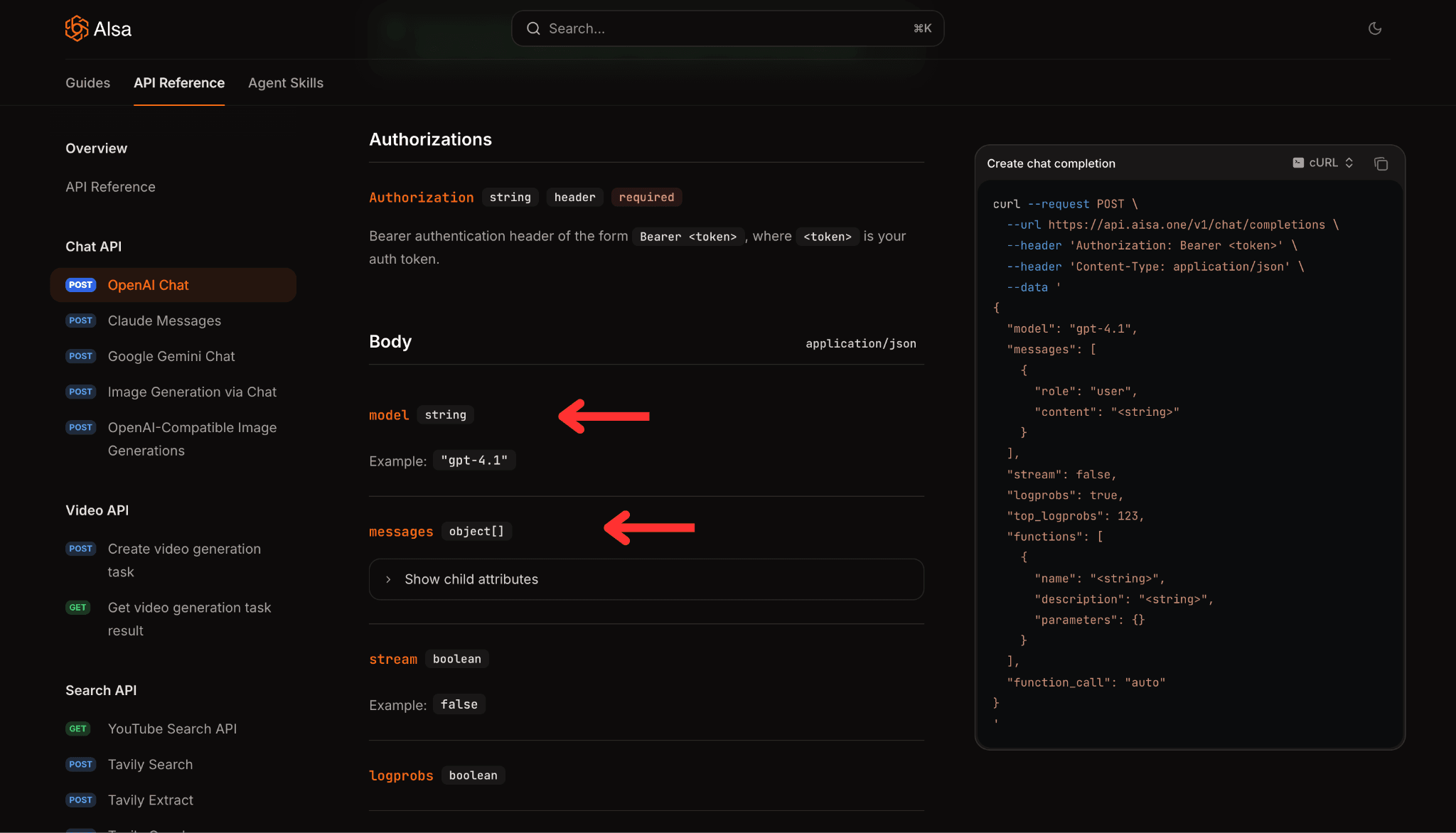The height and width of the screenshot is (833, 1456).
Task: Open Google Gemini Chat endpoint
Action: [171, 356]
